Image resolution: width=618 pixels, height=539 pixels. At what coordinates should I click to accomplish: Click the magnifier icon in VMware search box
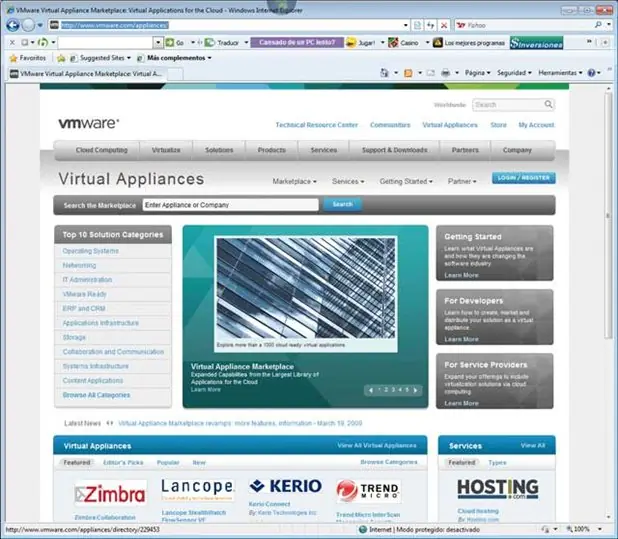coord(548,104)
